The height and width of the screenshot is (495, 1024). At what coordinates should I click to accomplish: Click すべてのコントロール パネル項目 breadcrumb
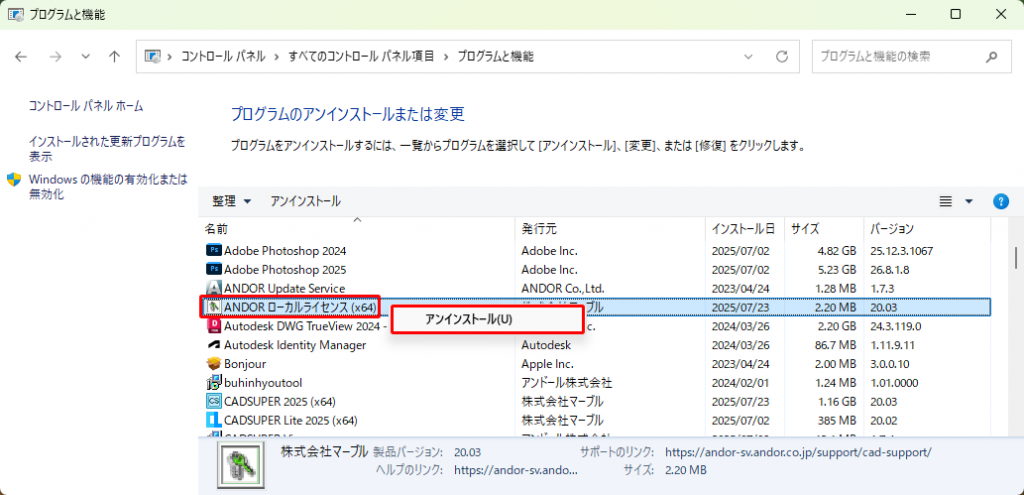pos(362,57)
